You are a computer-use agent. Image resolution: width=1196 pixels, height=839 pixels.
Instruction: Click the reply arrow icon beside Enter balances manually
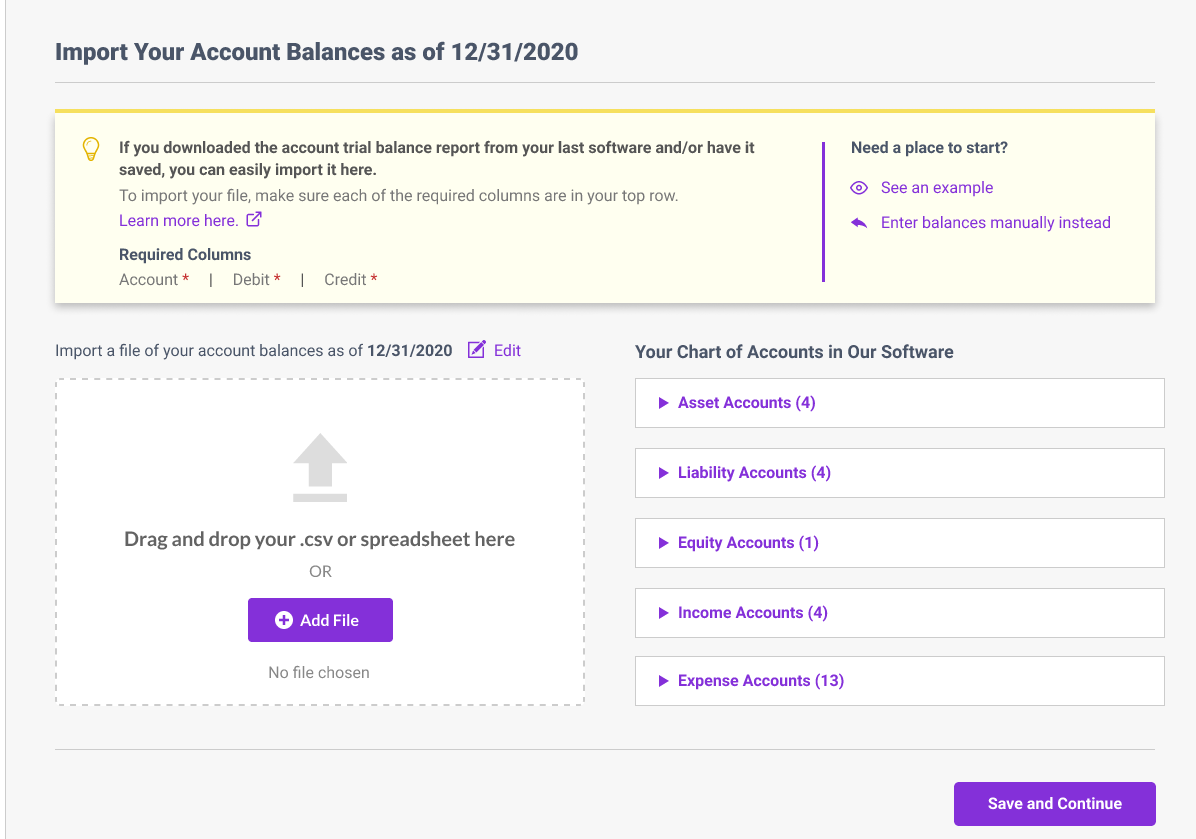(859, 223)
